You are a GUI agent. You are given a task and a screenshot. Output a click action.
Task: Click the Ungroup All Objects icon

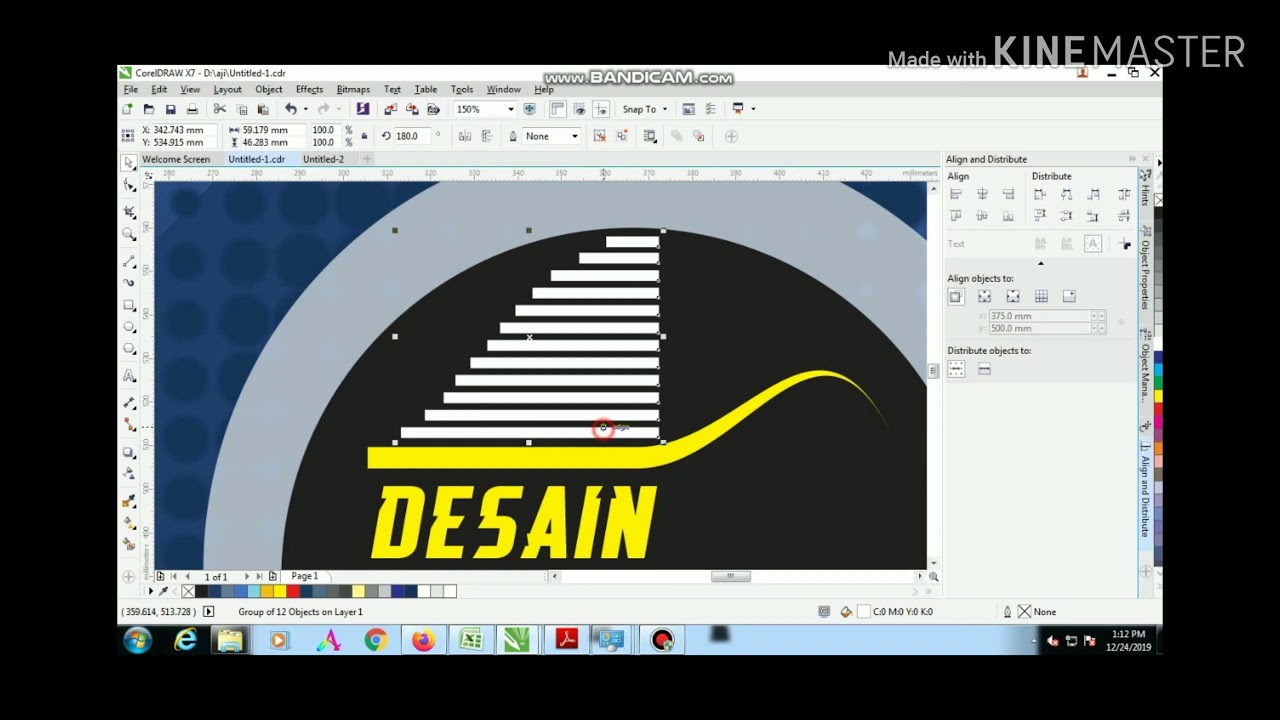coord(622,136)
